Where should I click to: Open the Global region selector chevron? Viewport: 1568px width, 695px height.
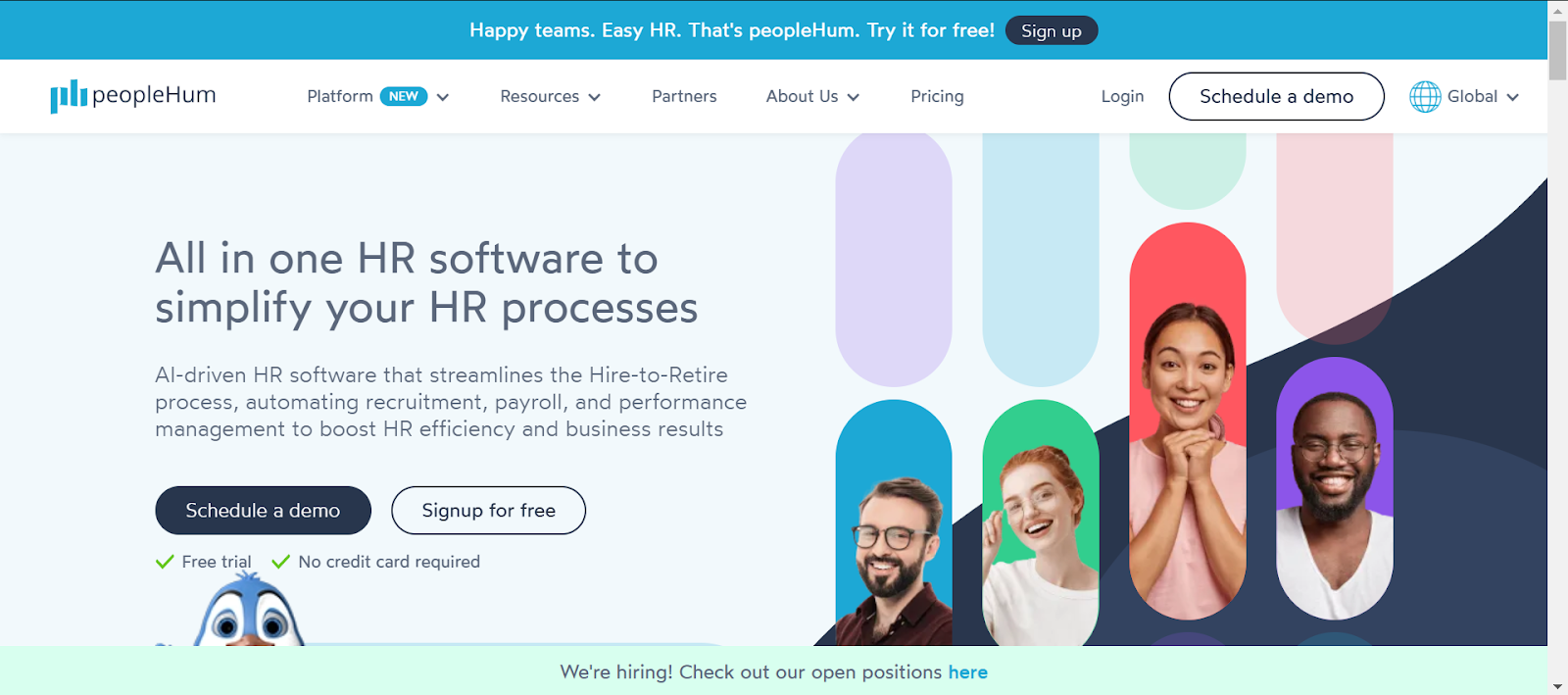pos(1513,97)
